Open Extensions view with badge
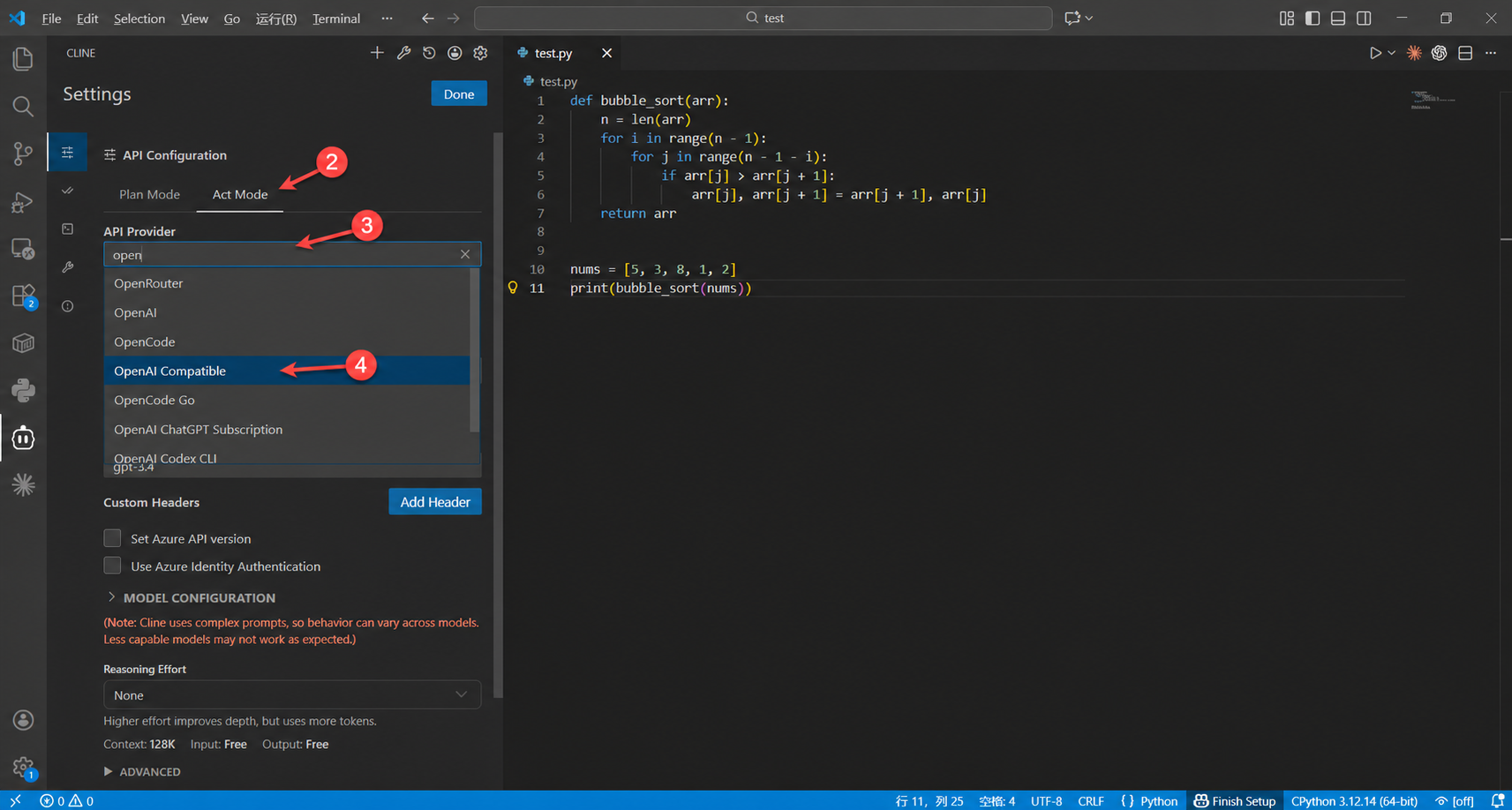This screenshot has width=1512, height=810. (x=23, y=296)
